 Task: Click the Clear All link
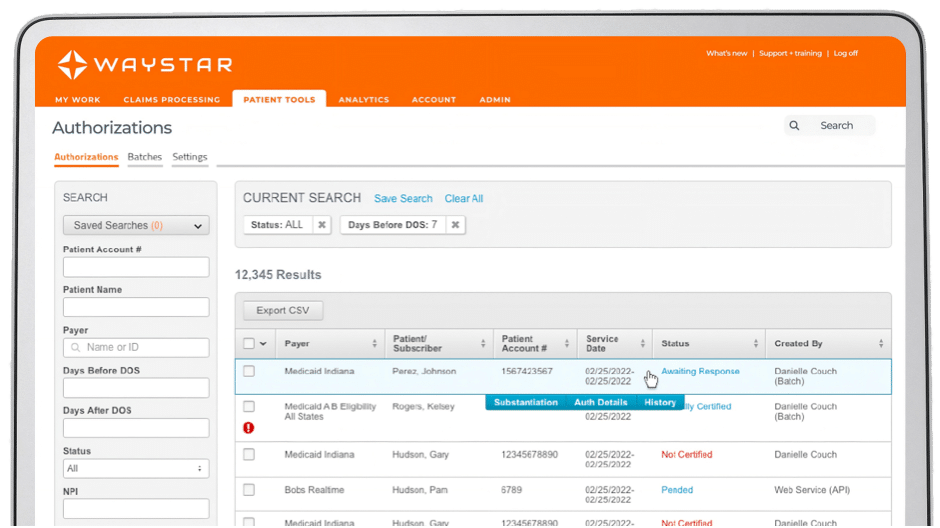tap(464, 198)
